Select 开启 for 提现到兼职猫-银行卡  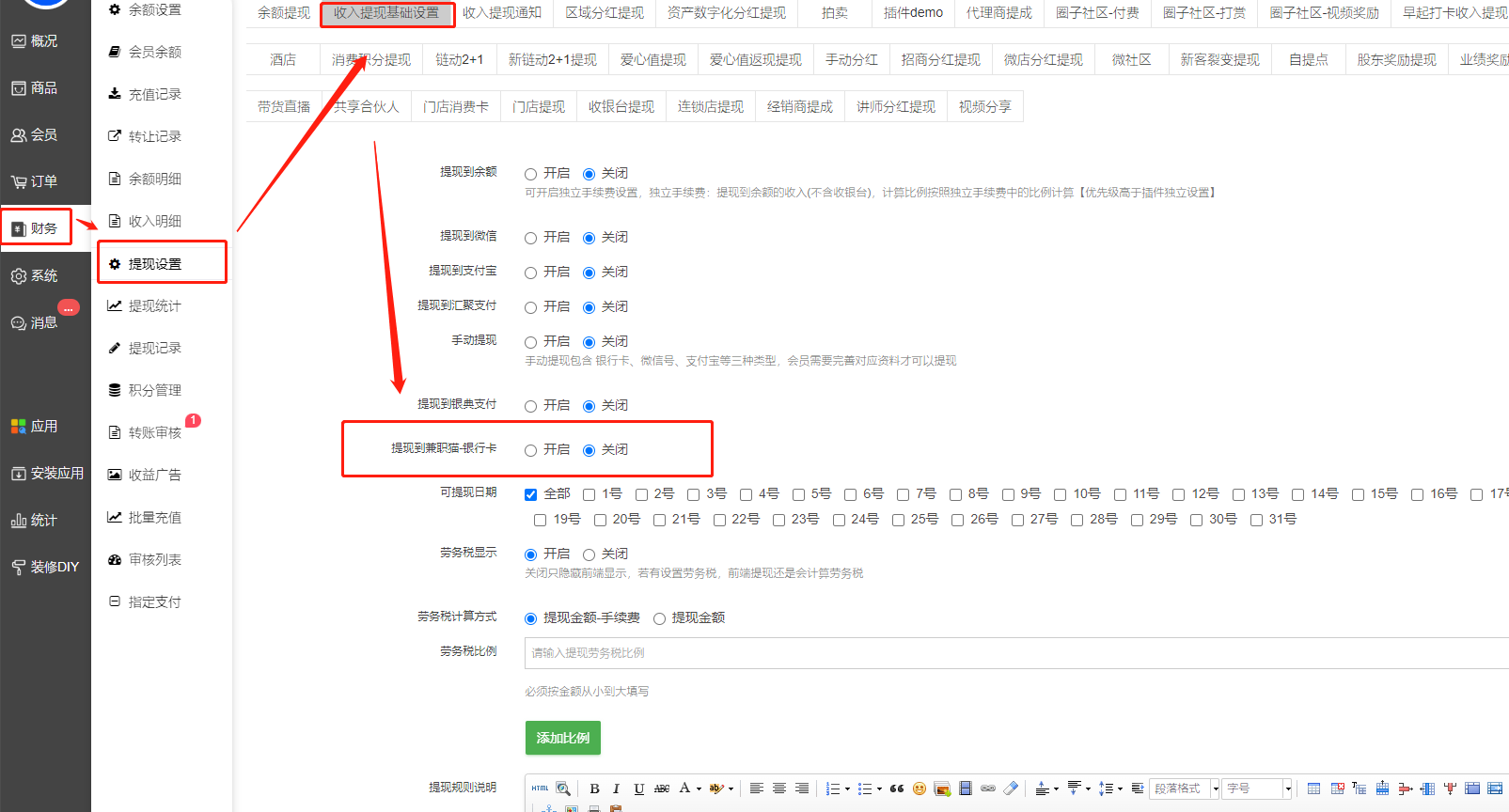point(531,451)
